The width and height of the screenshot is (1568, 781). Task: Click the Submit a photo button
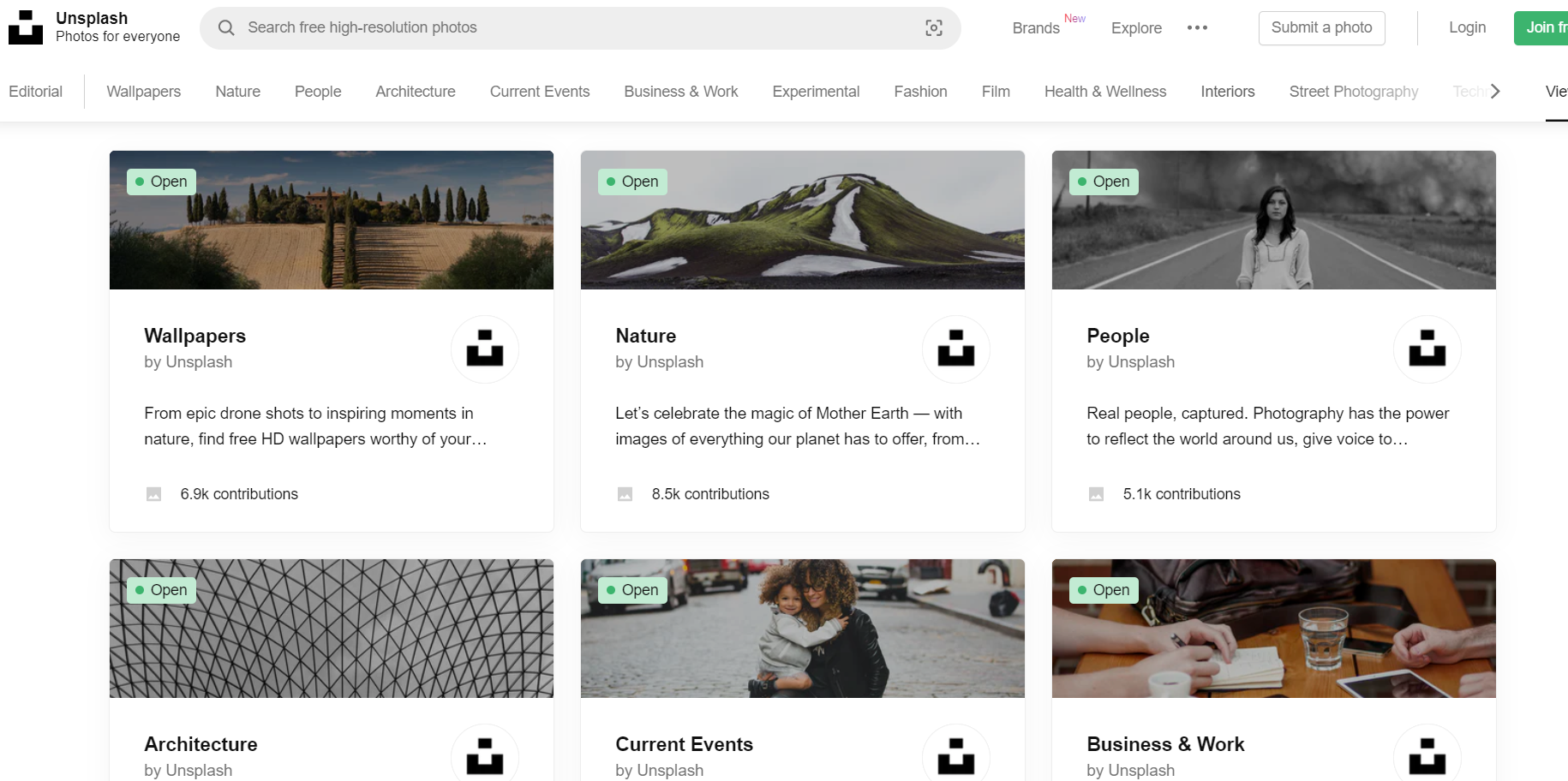tap(1321, 28)
